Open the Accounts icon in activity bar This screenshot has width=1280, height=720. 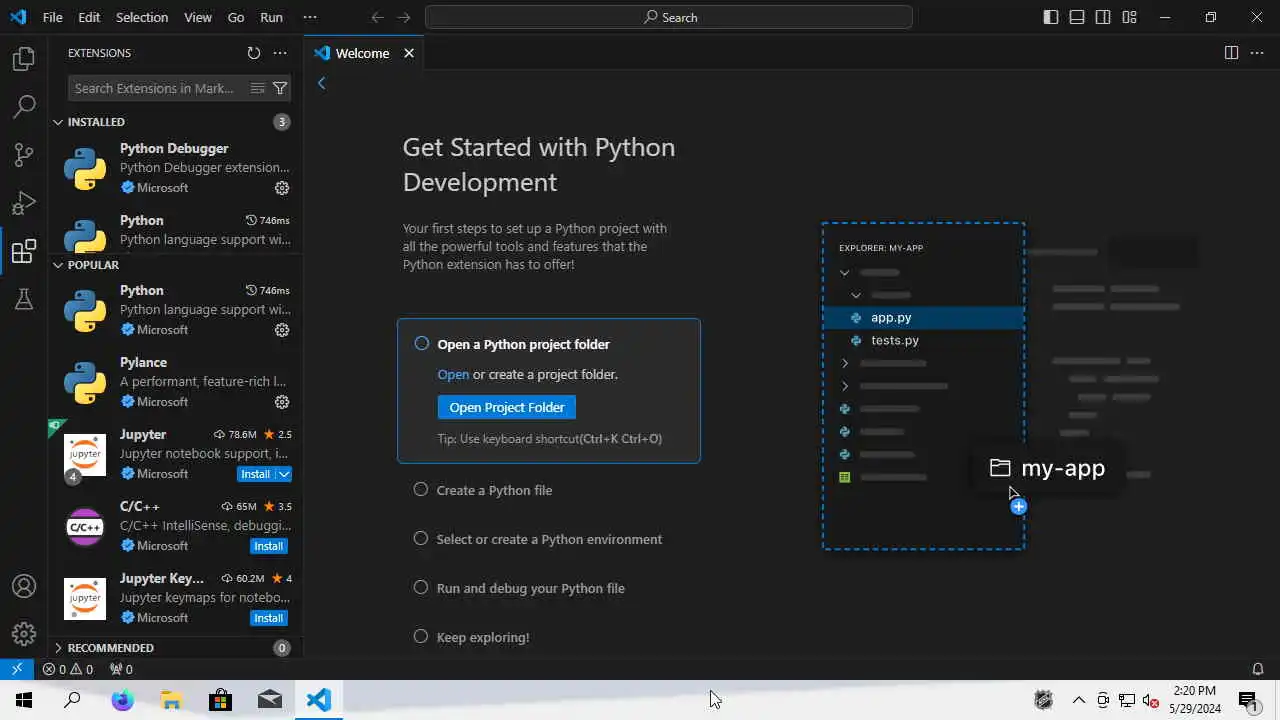pos(24,586)
